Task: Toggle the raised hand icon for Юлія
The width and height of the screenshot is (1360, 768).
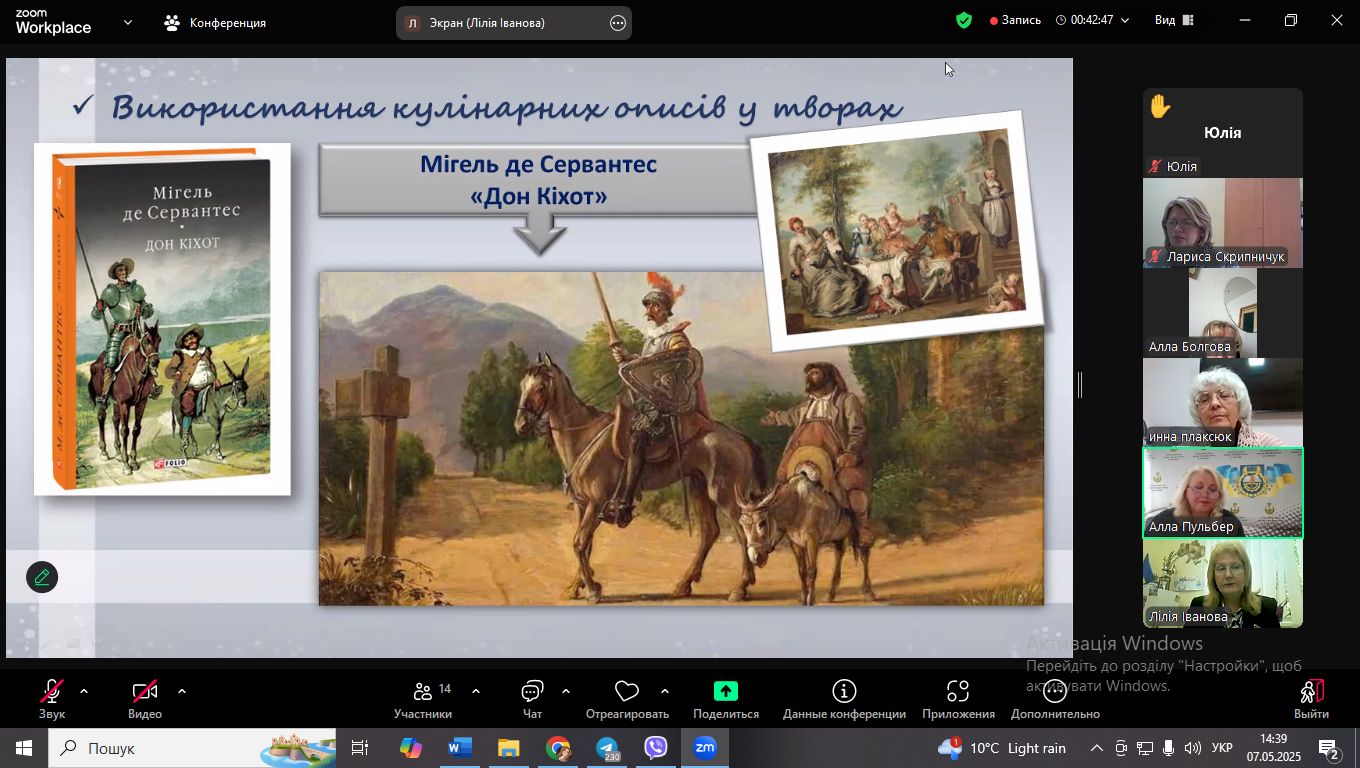Action: pos(1160,107)
